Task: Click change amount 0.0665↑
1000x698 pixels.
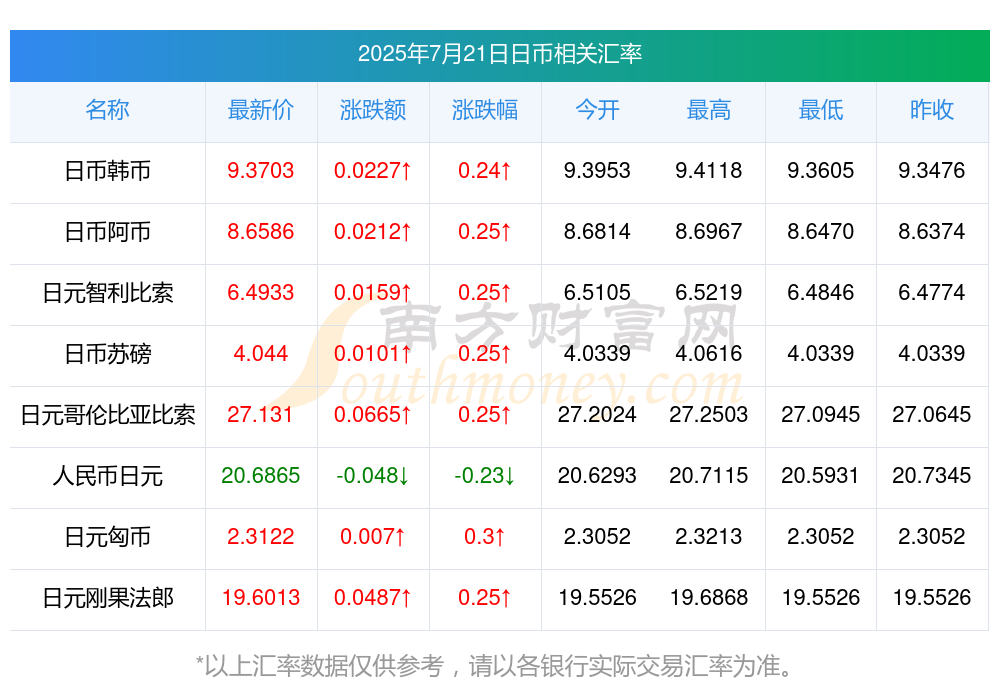Action: (x=372, y=414)
